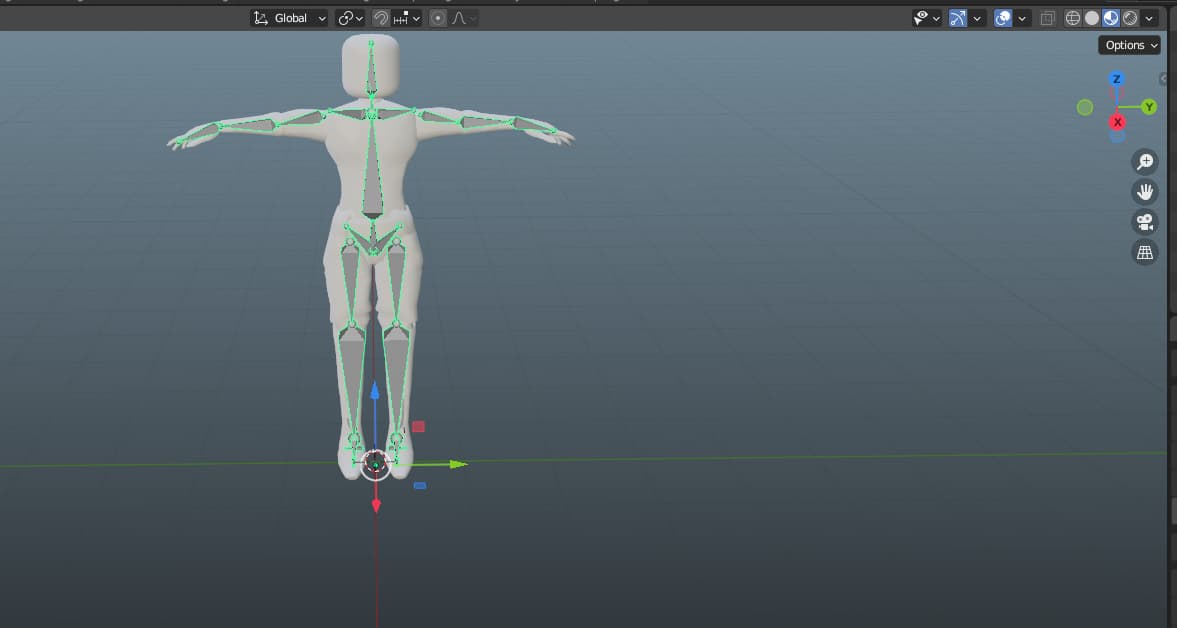Viewport: 1177px width, 628px height.
Task: Open proportional editing falloff curve dropdown
Action: point(464,18)
